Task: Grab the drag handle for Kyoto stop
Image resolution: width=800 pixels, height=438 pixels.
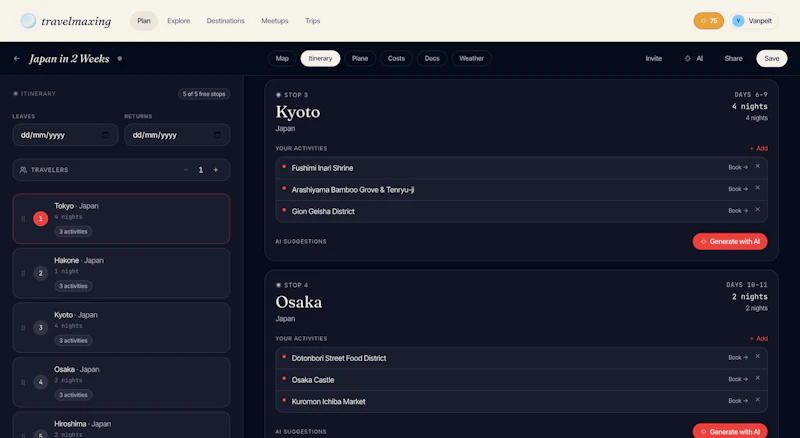Action: [x=23, y=328]
